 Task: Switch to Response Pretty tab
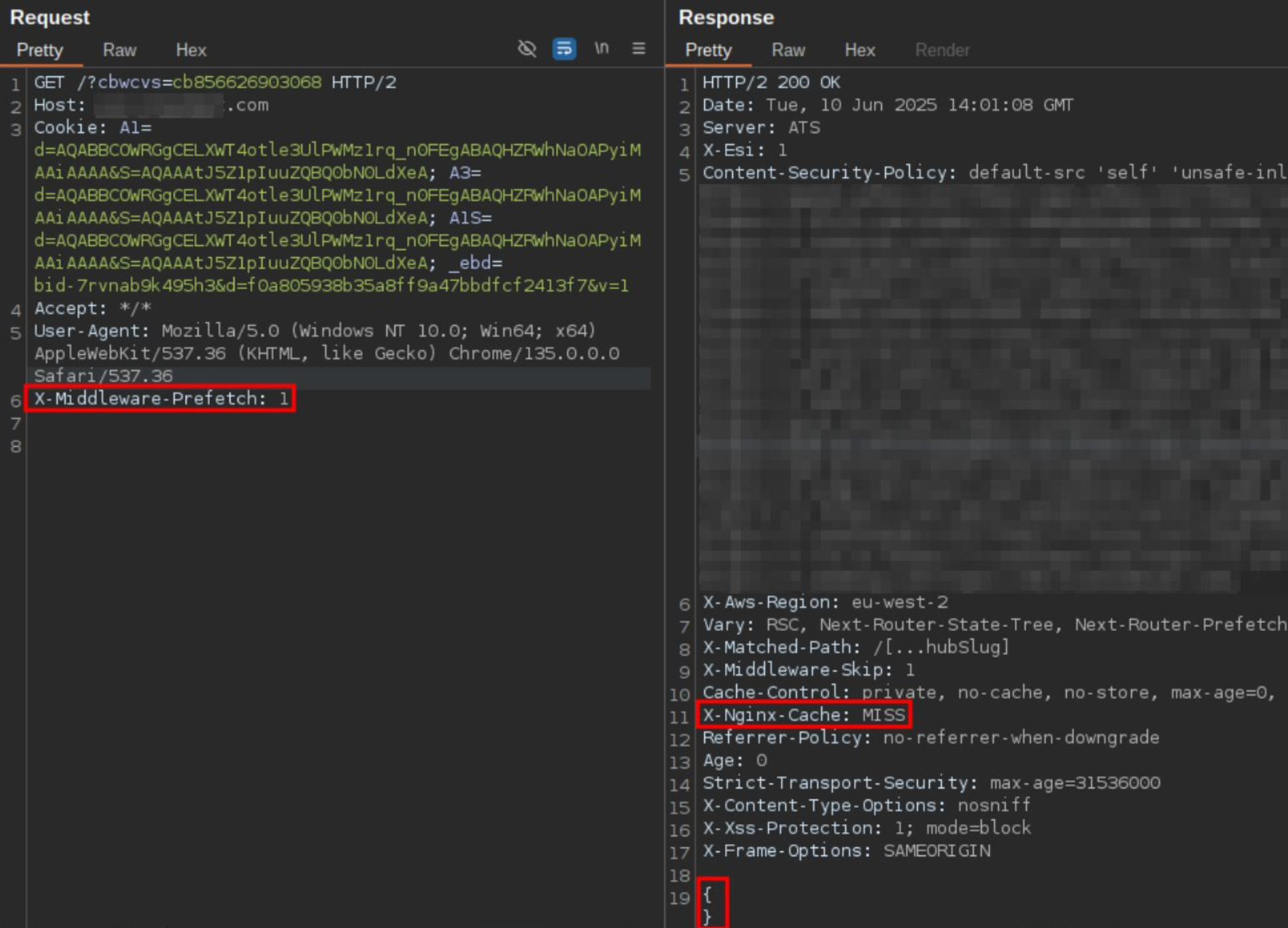[x=708, y=51]
